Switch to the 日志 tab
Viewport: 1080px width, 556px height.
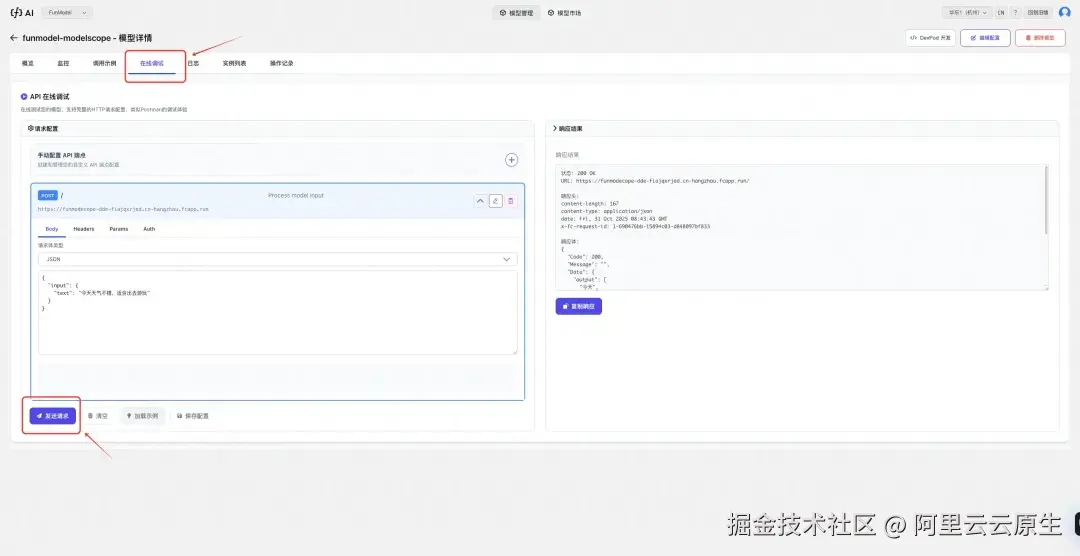tap(193, 63)
